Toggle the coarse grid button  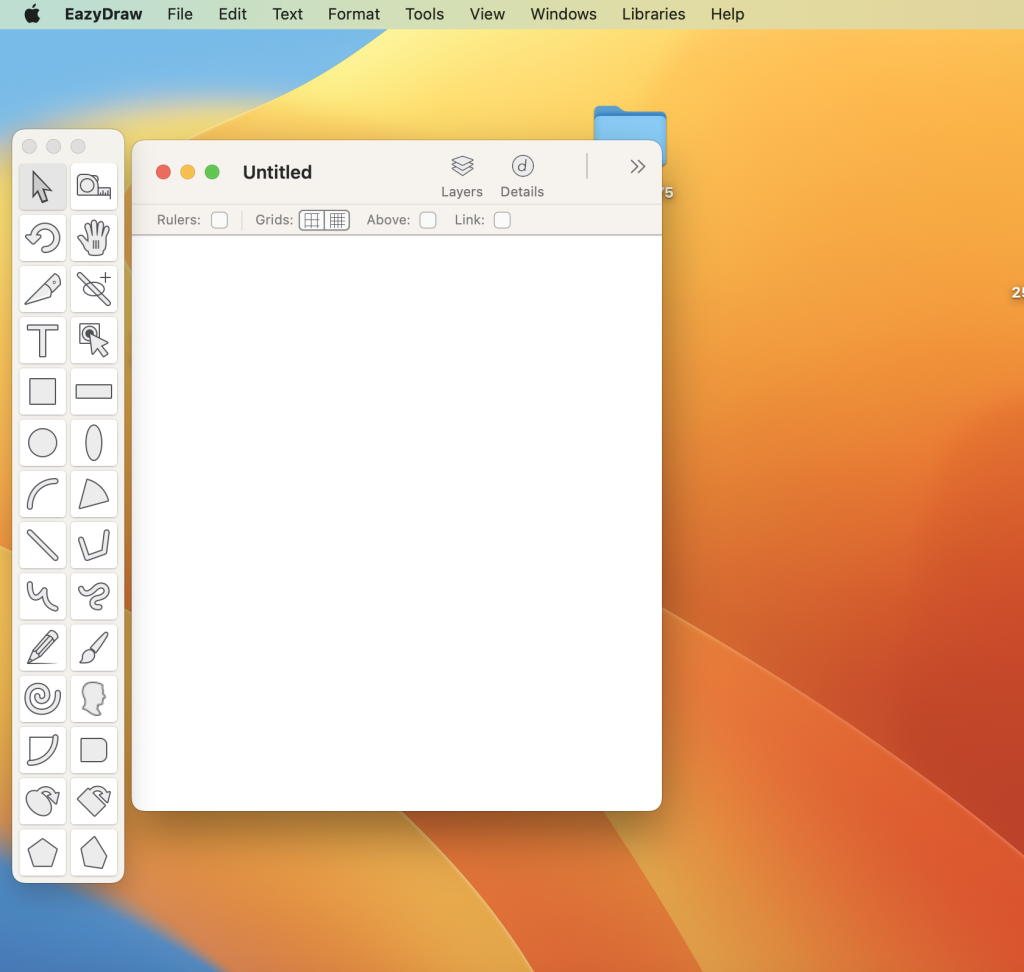(312, 220)
